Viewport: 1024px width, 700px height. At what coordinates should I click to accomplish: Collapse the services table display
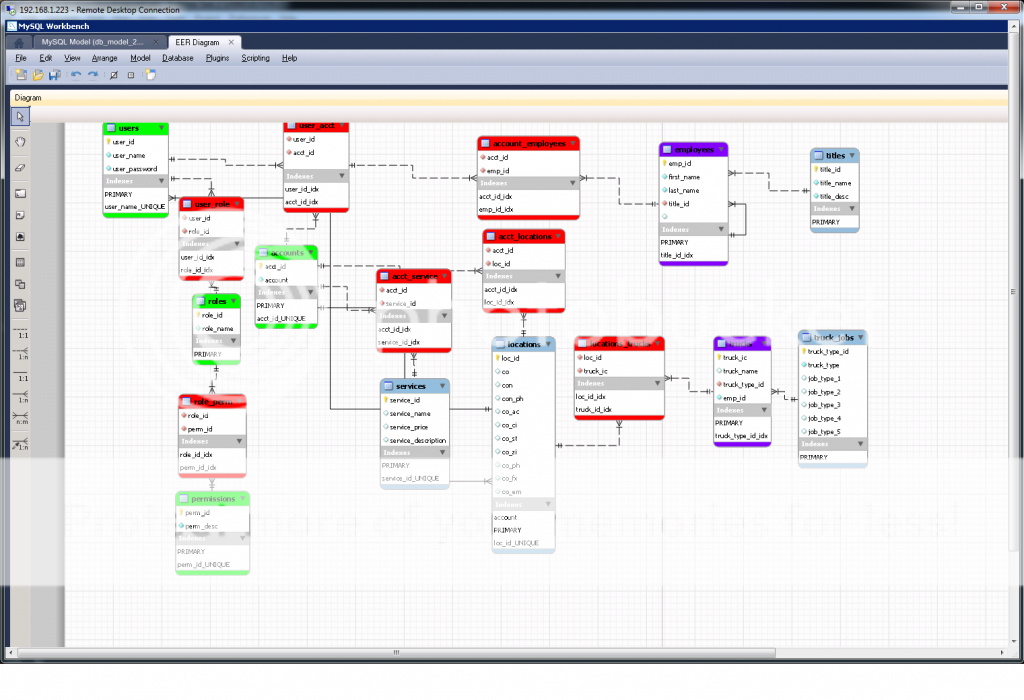tap(444, 386)
